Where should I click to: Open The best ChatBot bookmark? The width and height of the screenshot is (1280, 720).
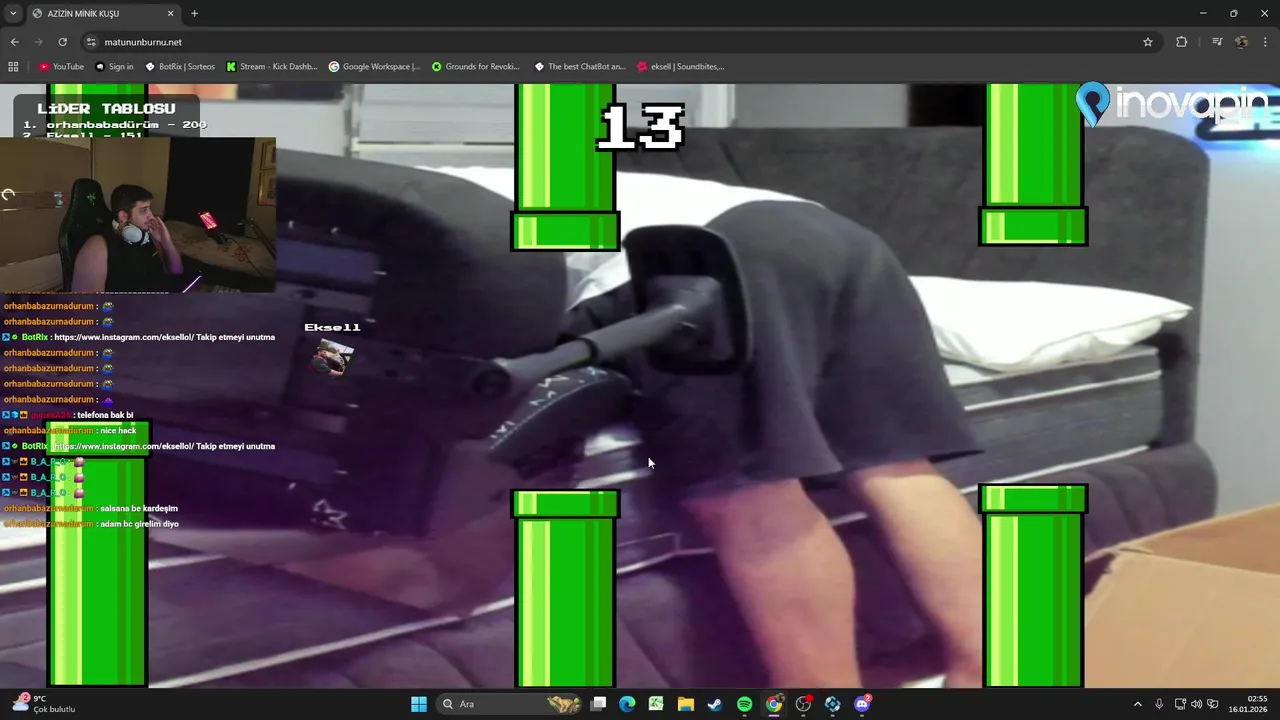tap(580, 67)
